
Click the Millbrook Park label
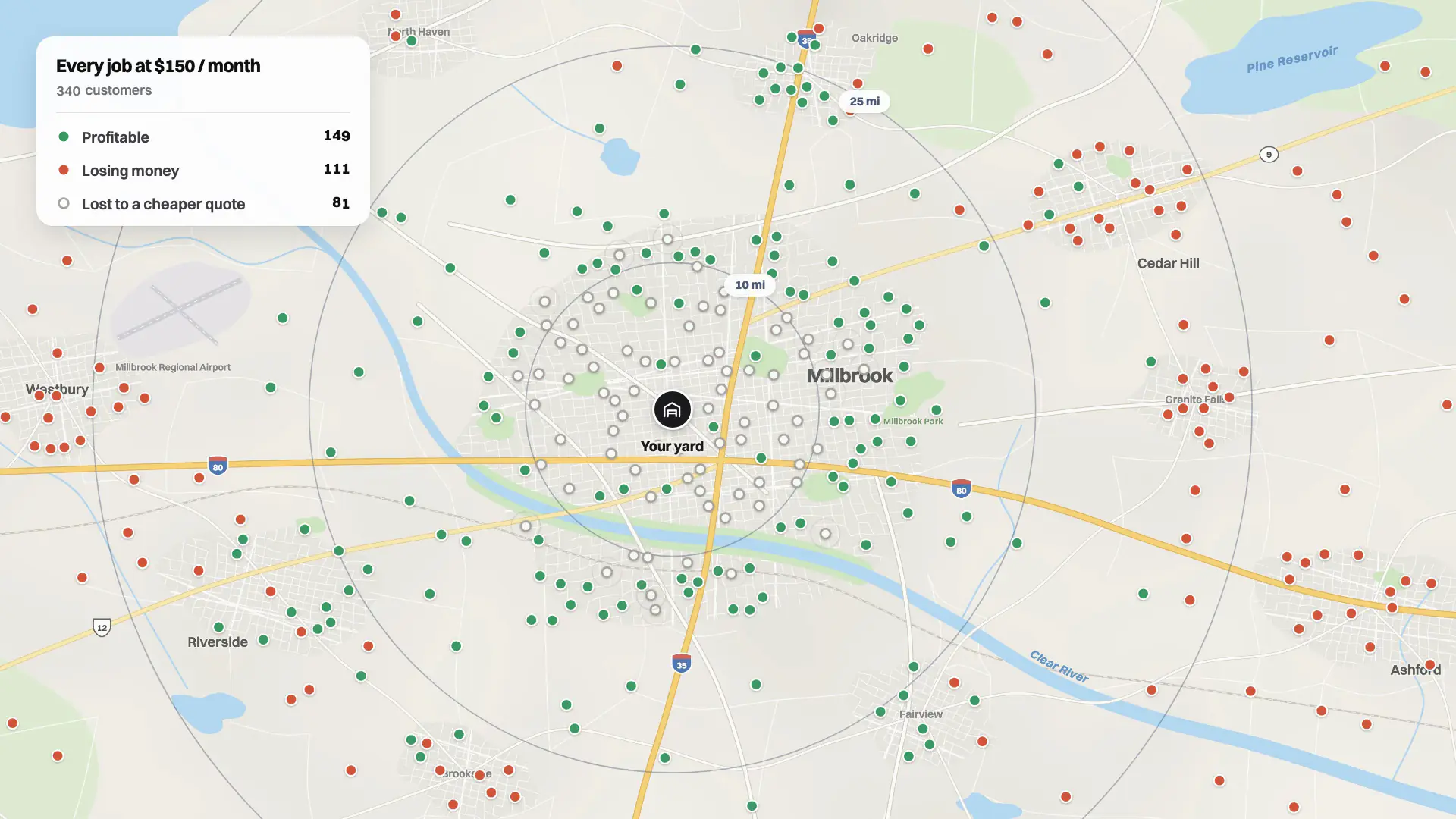click(x=913, y=422)
